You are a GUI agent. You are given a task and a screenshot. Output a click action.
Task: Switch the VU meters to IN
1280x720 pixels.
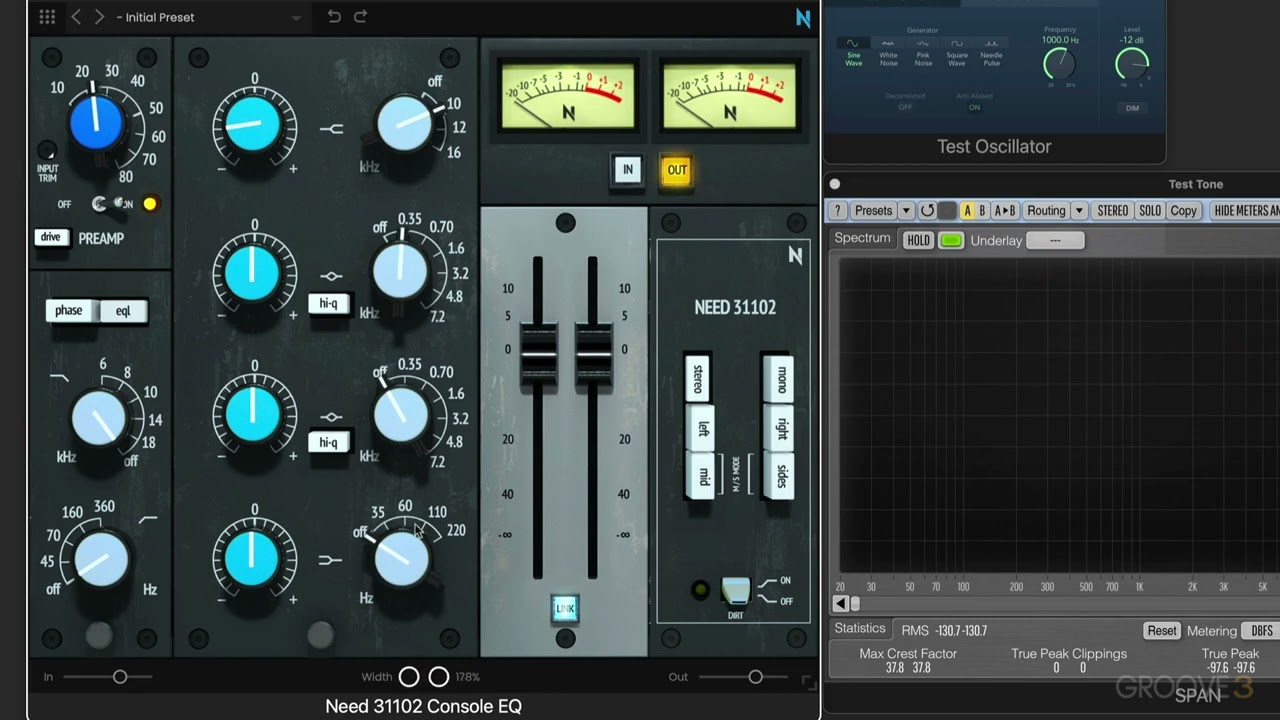627,170
